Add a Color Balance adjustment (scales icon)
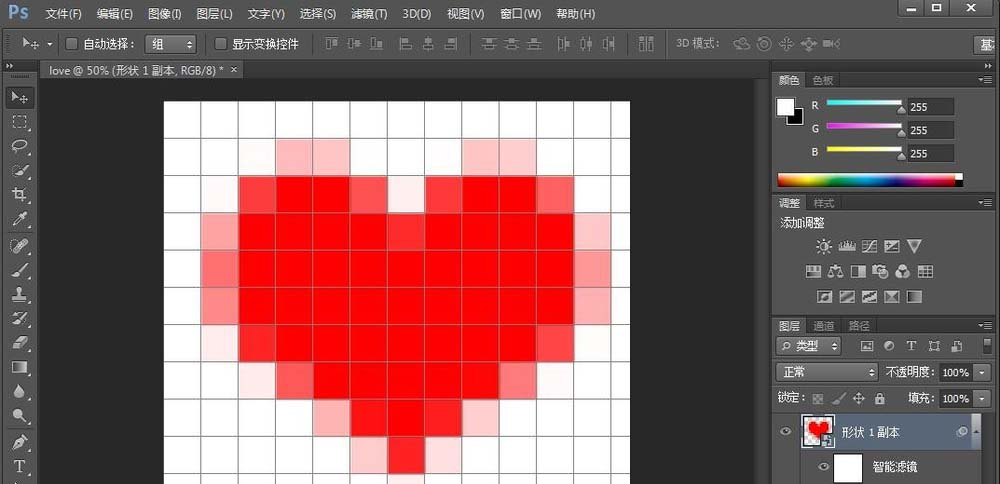1000x484 pixels. (835, 272)
